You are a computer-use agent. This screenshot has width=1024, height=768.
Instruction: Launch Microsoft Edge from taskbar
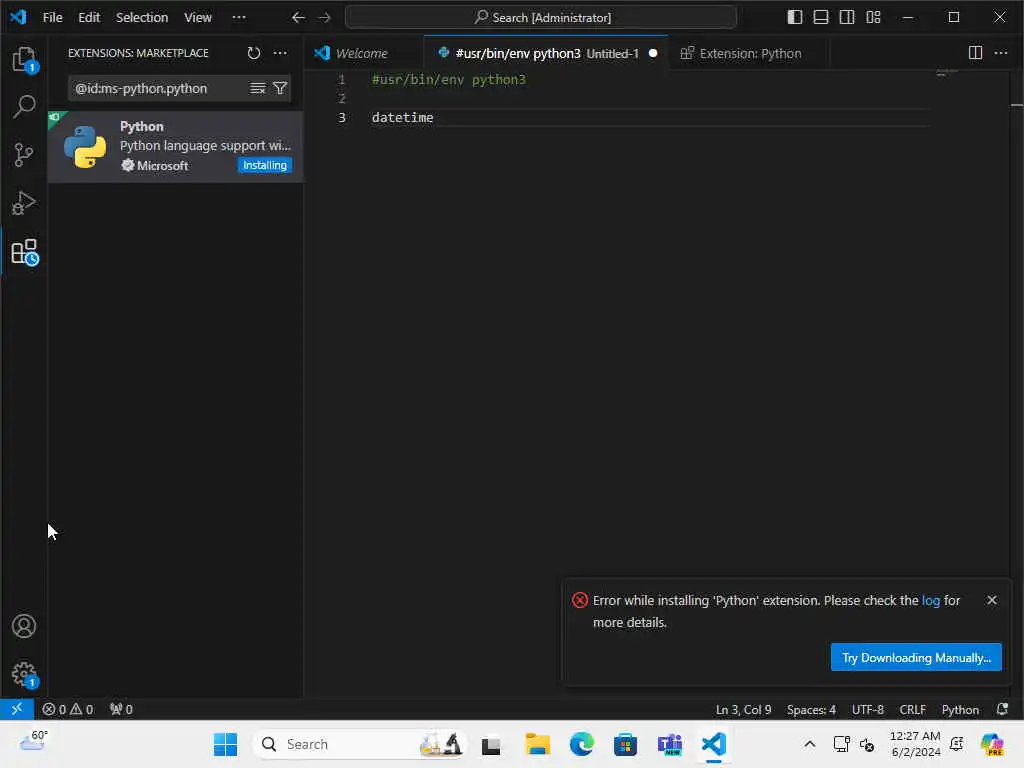point(582,744)
